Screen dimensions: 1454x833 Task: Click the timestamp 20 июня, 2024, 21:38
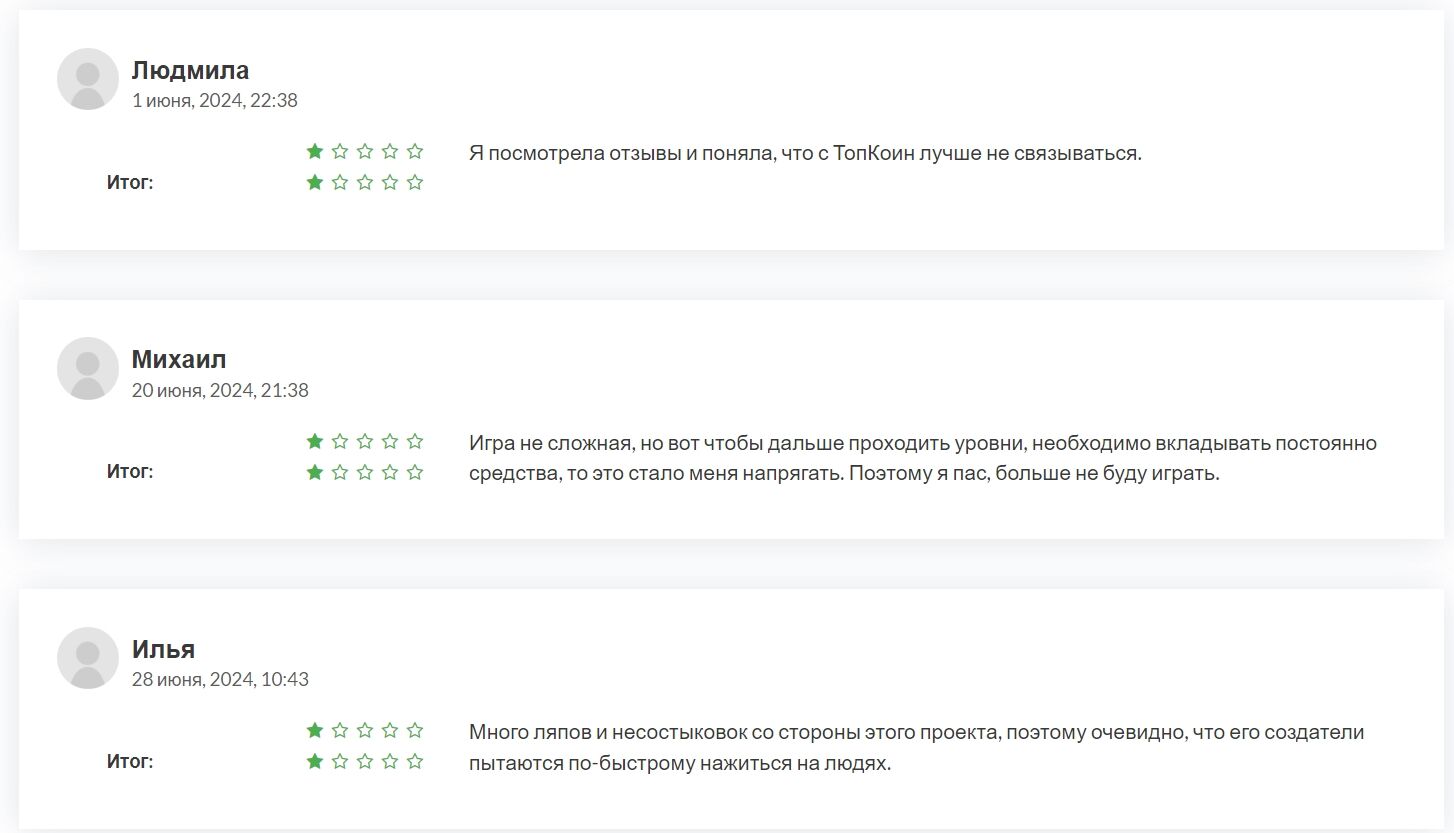(221, 390)
